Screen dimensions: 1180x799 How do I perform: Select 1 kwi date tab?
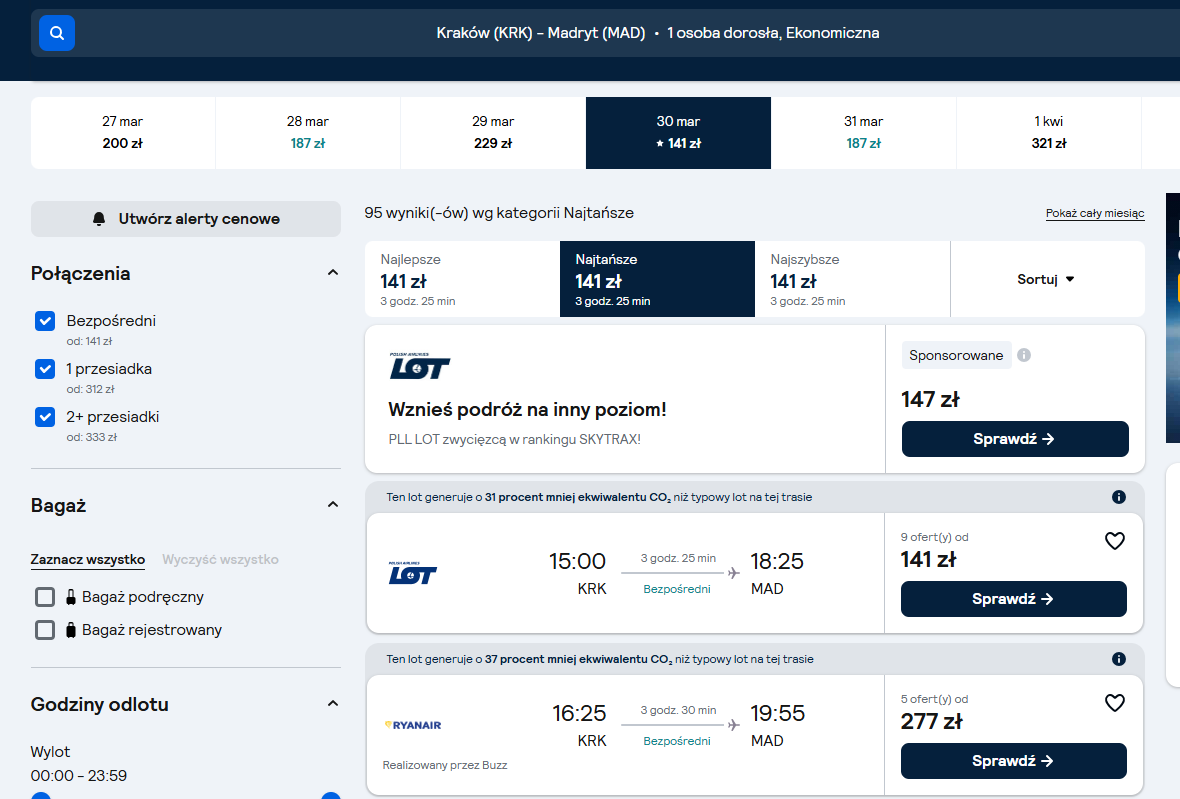click(x=1048, y=132)
